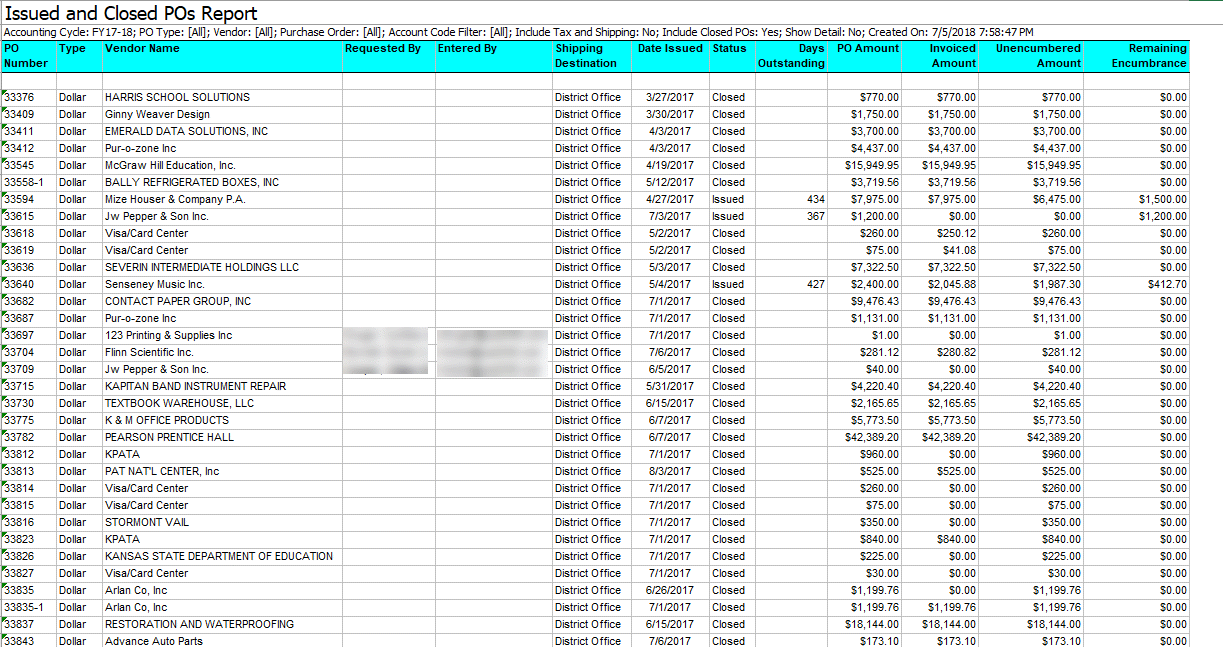Select vendor STORMONT VAIL
The image size is (1223, 647).
147,523
